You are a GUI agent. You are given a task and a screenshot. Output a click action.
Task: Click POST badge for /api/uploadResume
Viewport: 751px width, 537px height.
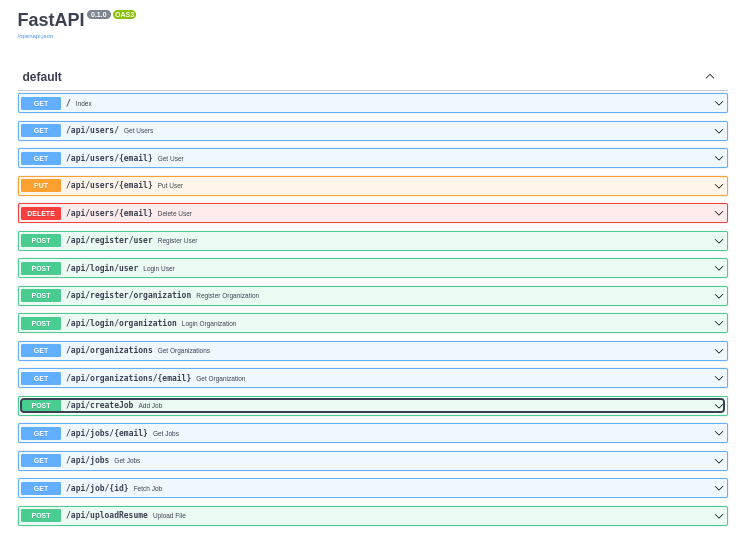click(x=41, y=516)
